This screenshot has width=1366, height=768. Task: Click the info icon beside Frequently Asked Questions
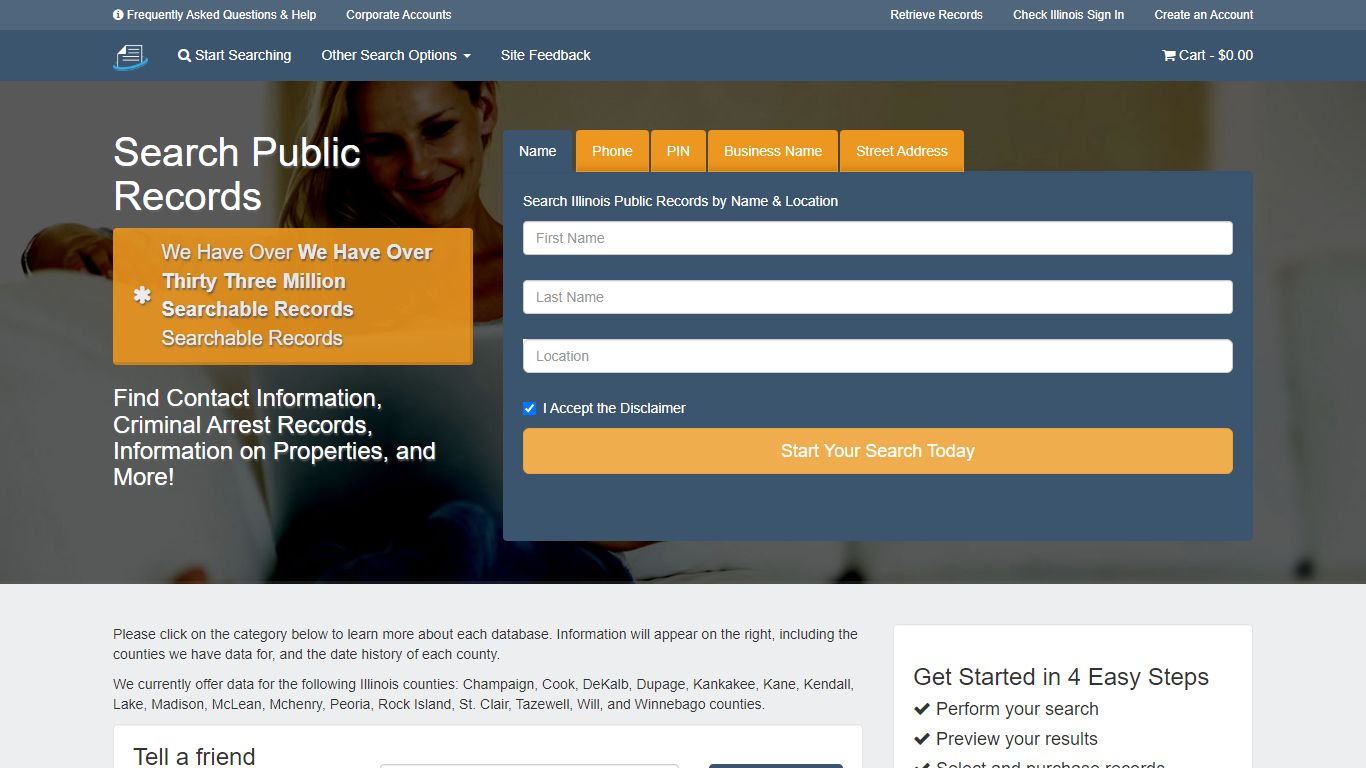(118, 15)
